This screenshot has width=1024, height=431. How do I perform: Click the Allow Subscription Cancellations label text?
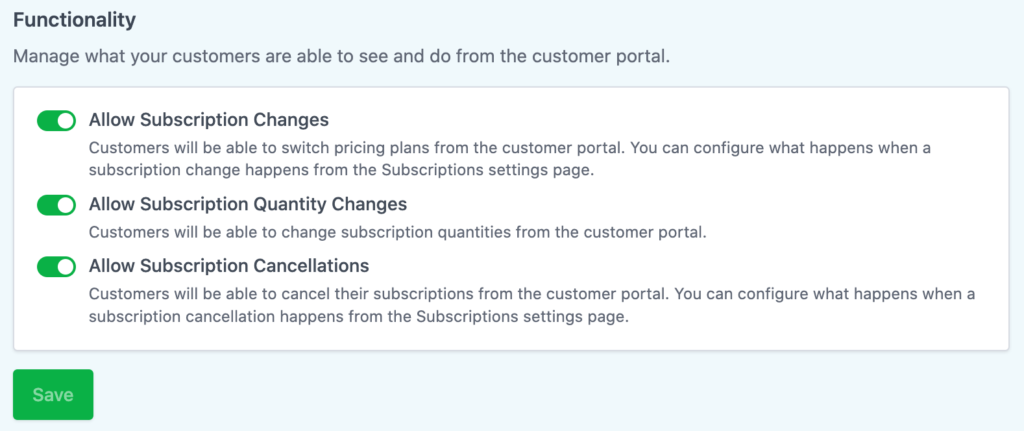click(x=229, y=266)
